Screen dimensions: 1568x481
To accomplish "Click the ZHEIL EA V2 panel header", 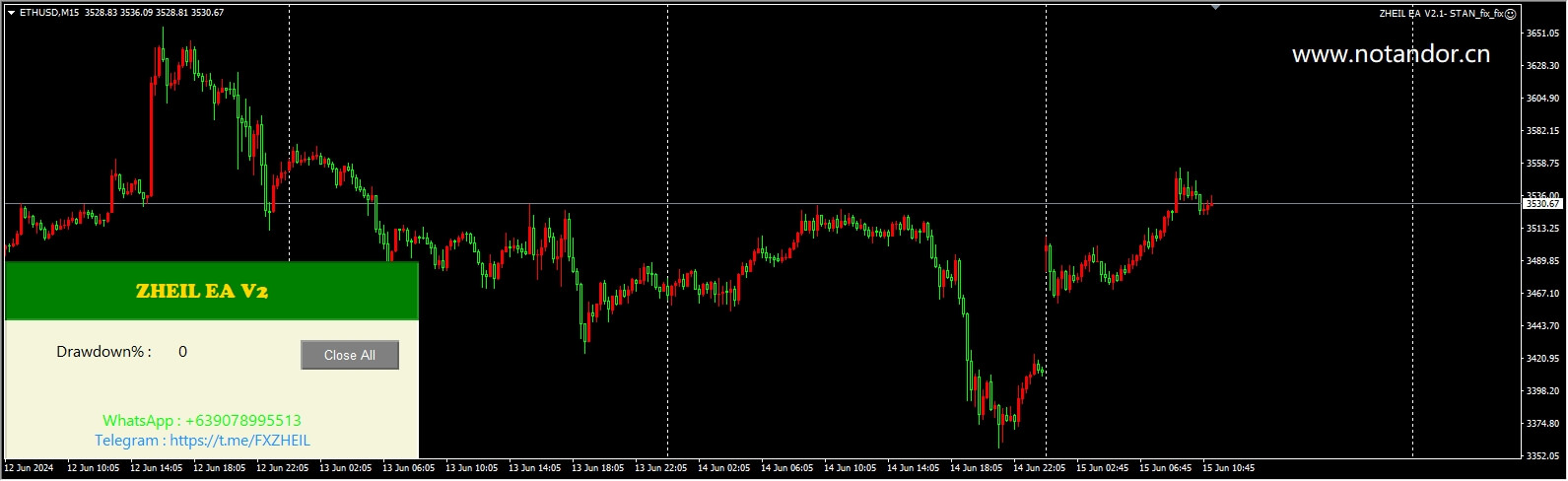I will 212,291.
